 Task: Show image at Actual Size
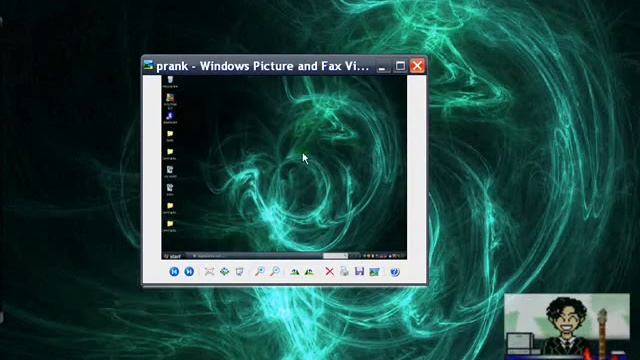coord(224,271)
